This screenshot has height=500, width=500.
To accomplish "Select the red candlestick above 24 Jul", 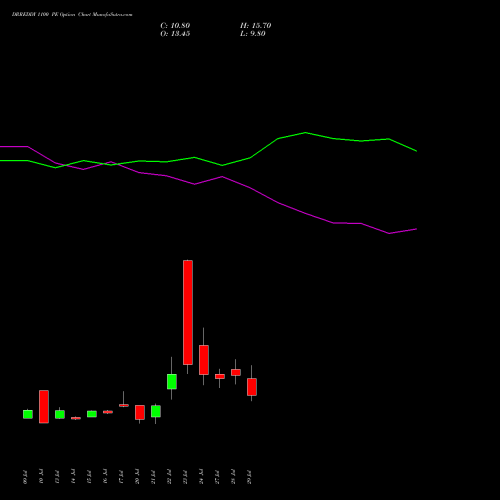I will [204, 360].
